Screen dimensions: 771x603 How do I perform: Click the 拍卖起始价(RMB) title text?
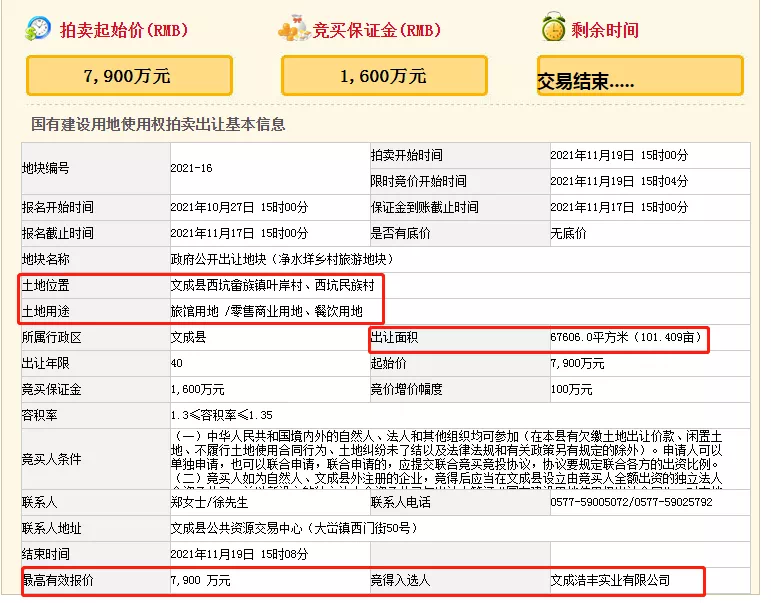[124, 30]
